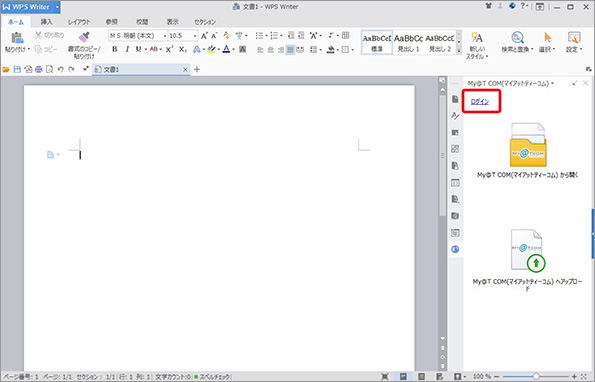Click the font color A button
Image resolution: width=595 pixels, height=382 pixels.
point(226,49)
